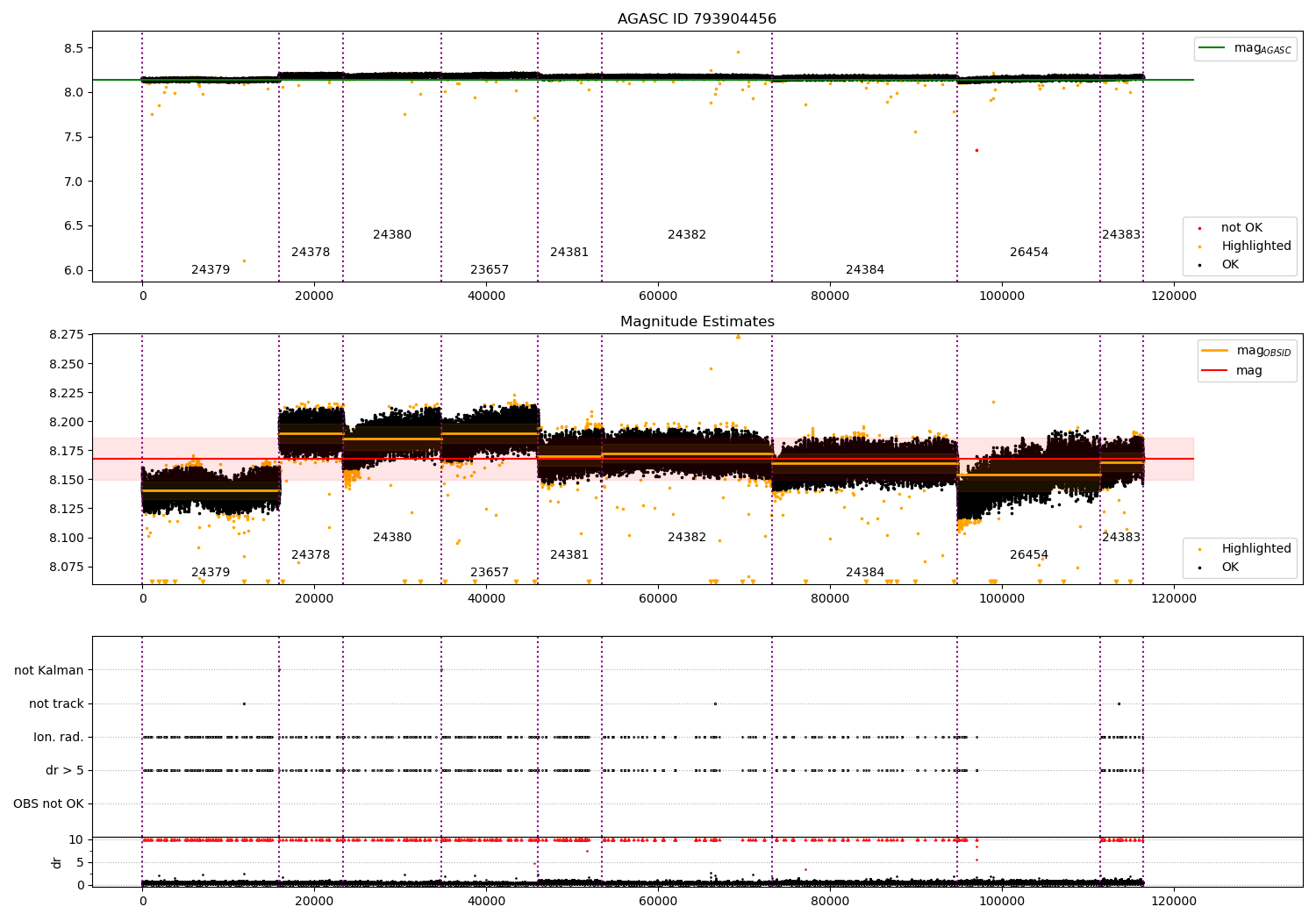Click obsid label 24383 in top plot
1316x921 pixels.
tap(1121, 235)
